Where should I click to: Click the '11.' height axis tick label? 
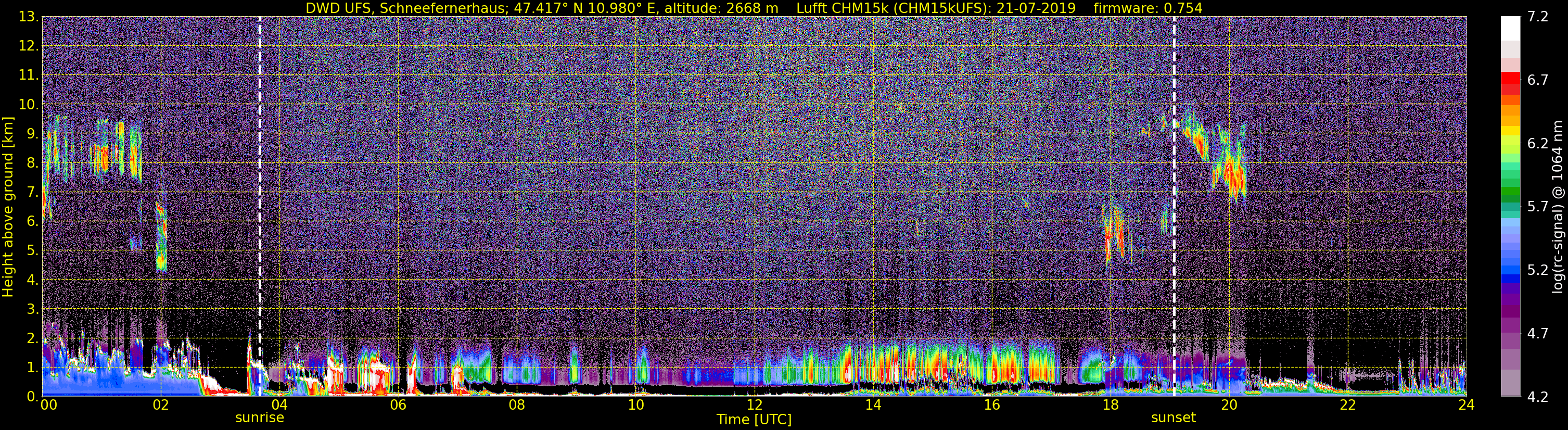point(29,75)
